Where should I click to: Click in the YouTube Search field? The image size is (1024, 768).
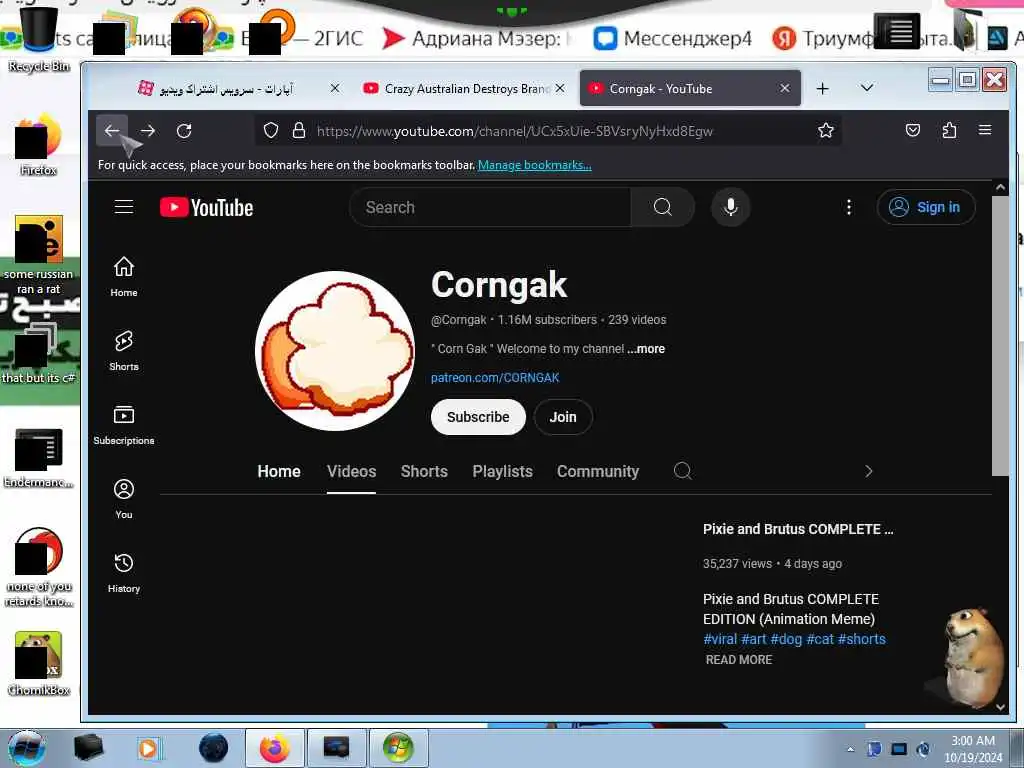[x=490, y=207]
